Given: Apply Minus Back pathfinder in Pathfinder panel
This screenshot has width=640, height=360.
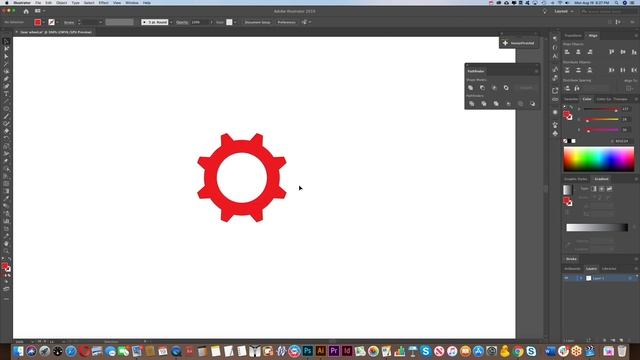Looking at the screenshot, I should [532, 104].
